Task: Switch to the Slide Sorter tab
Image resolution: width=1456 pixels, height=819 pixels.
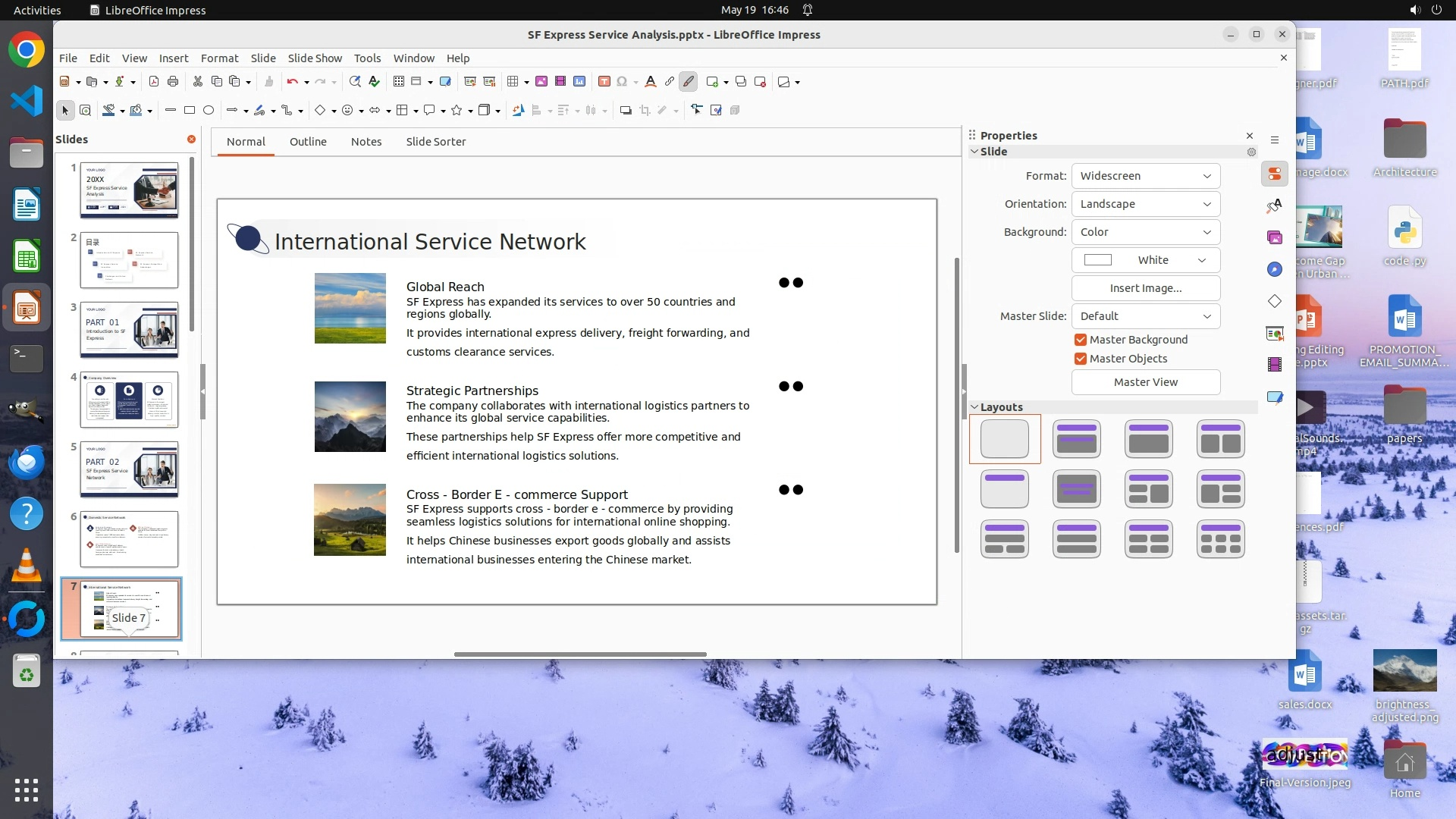Action: 435,142
